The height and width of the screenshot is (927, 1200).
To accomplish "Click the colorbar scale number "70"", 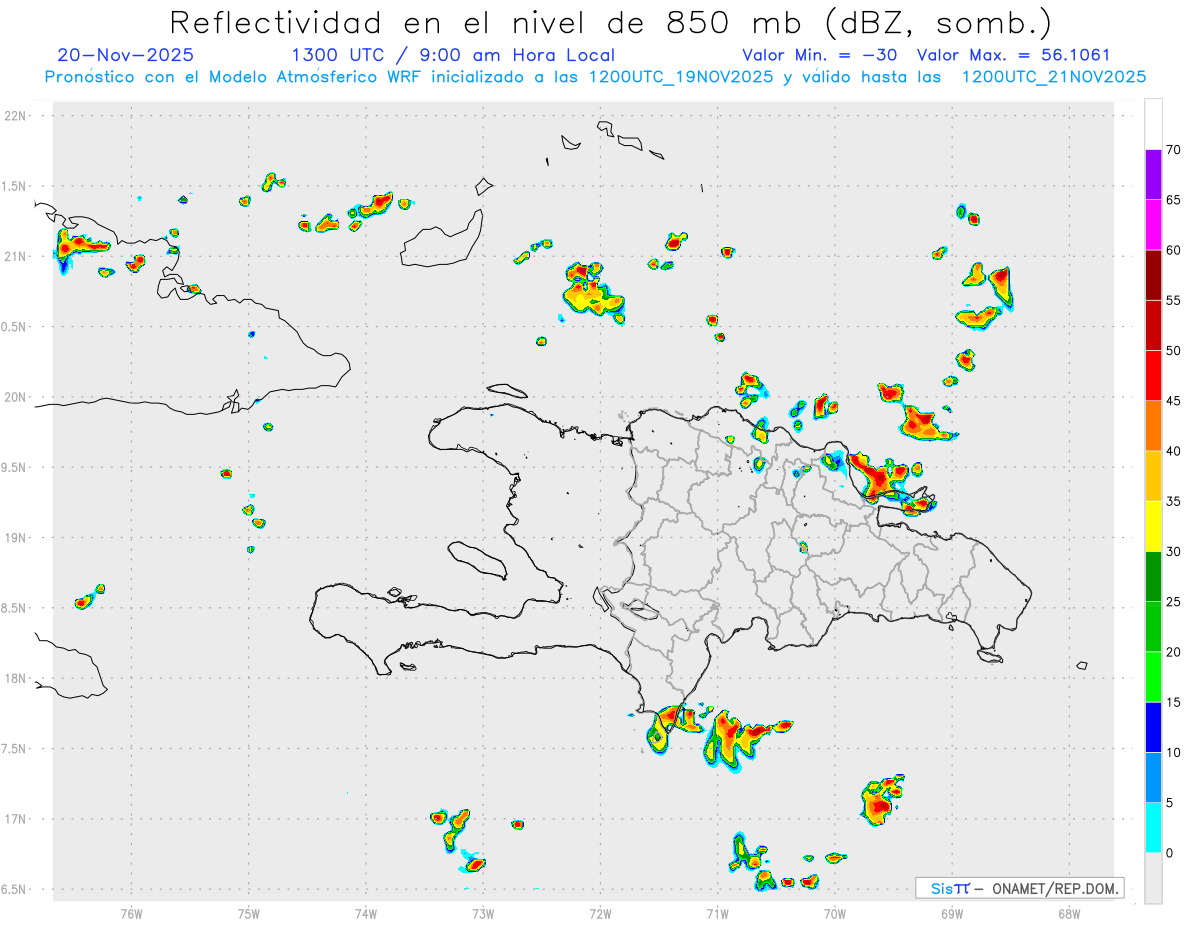I will click(x=1173, y=150).
